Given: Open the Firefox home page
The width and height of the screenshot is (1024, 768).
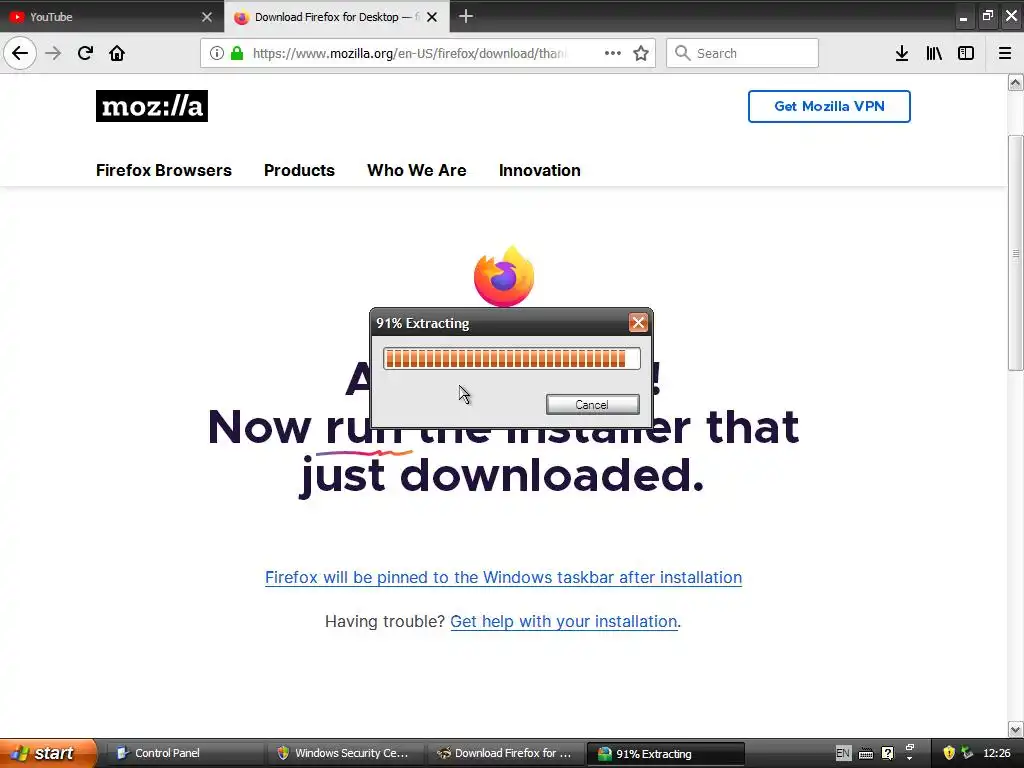Looking at the screenshot, I should point(117,53).
